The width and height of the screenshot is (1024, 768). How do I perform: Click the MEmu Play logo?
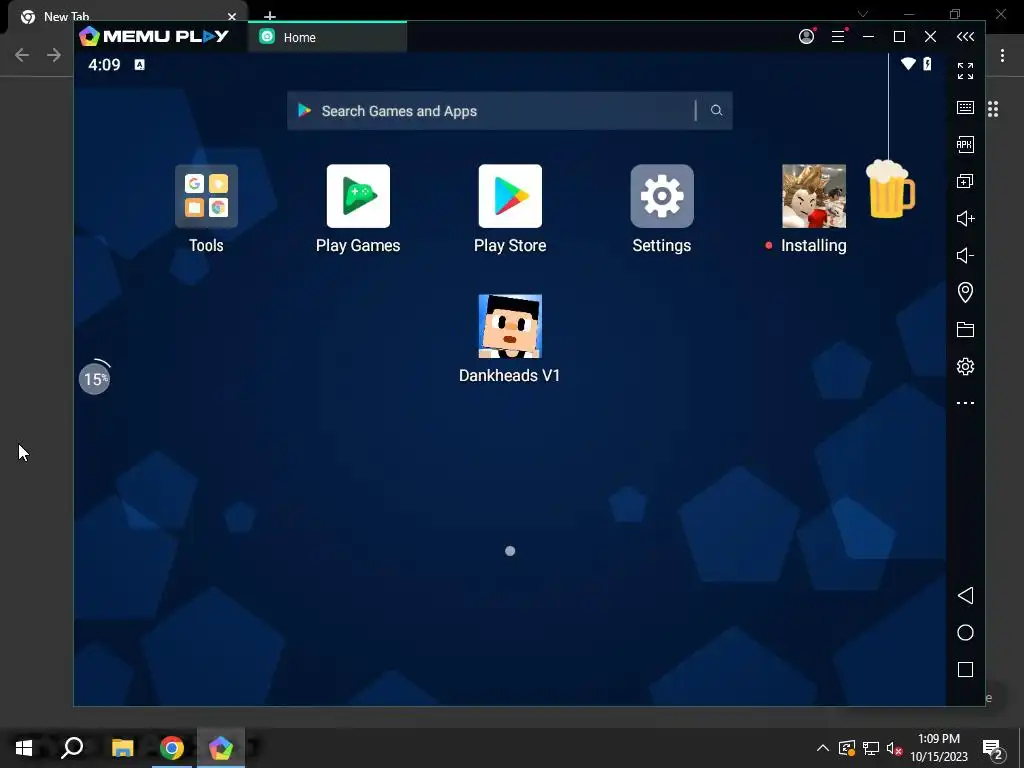coord(154,36)
